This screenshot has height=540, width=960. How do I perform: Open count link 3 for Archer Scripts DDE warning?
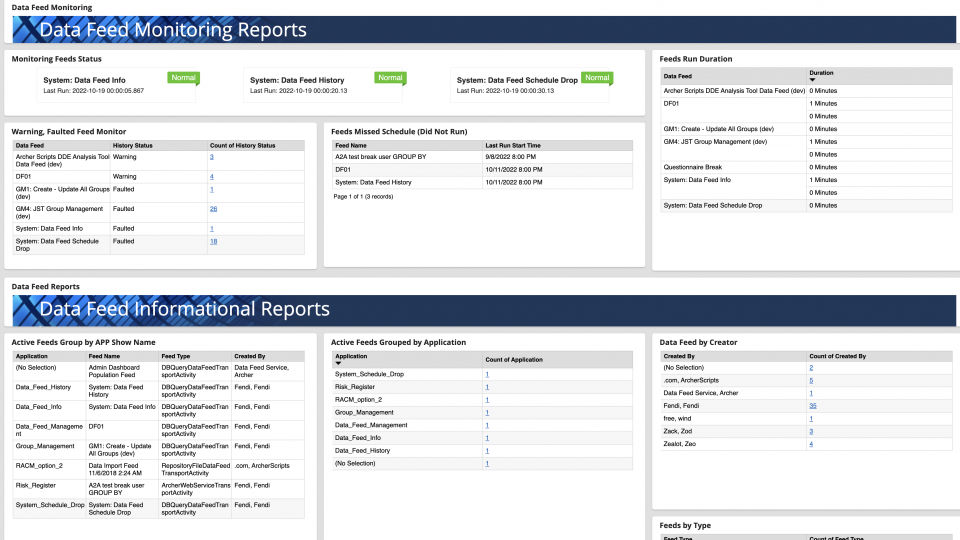(x=212, y=157)
